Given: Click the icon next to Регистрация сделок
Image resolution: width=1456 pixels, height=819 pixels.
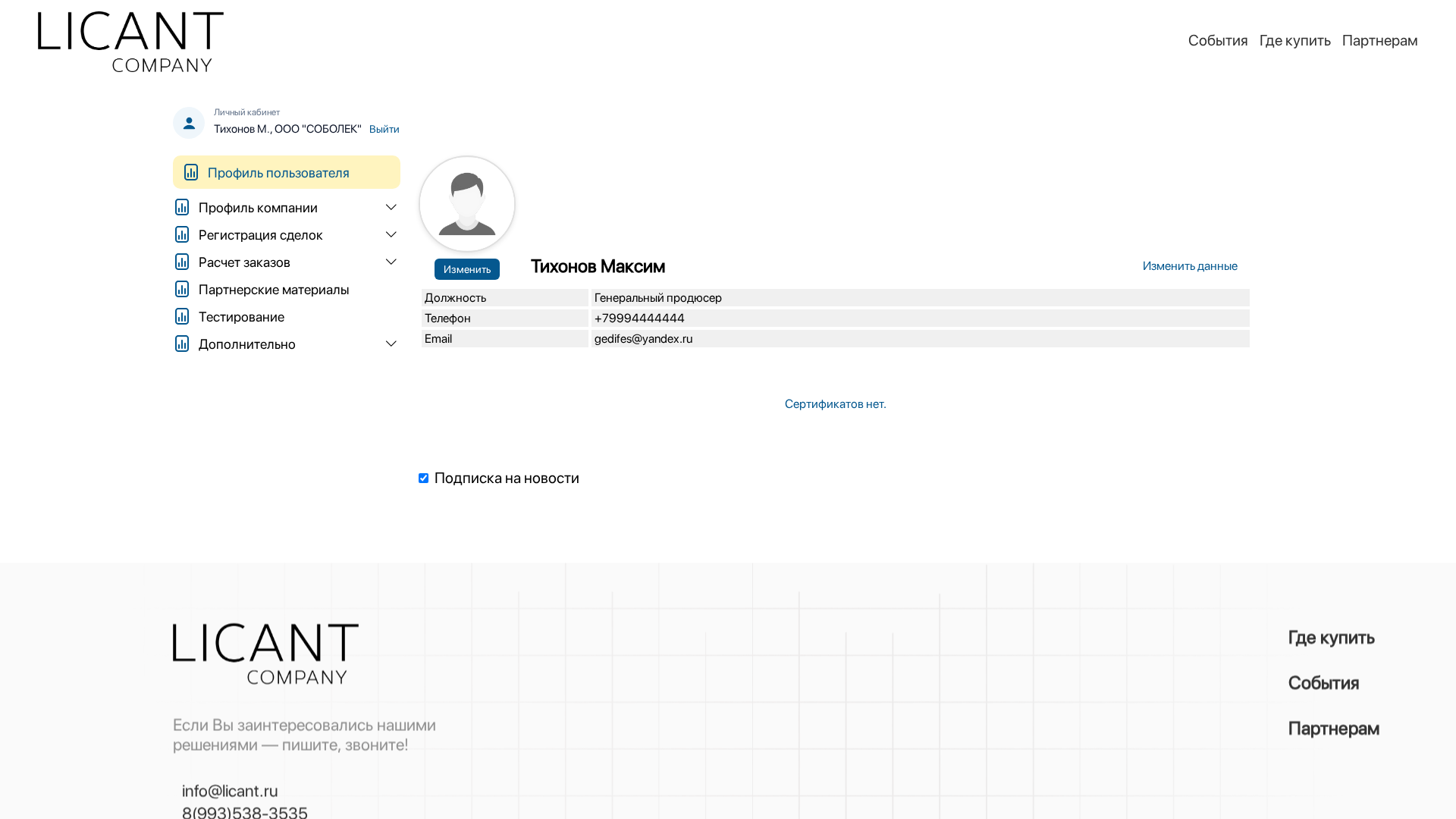Looking at the screenshot, I should 182,234.
